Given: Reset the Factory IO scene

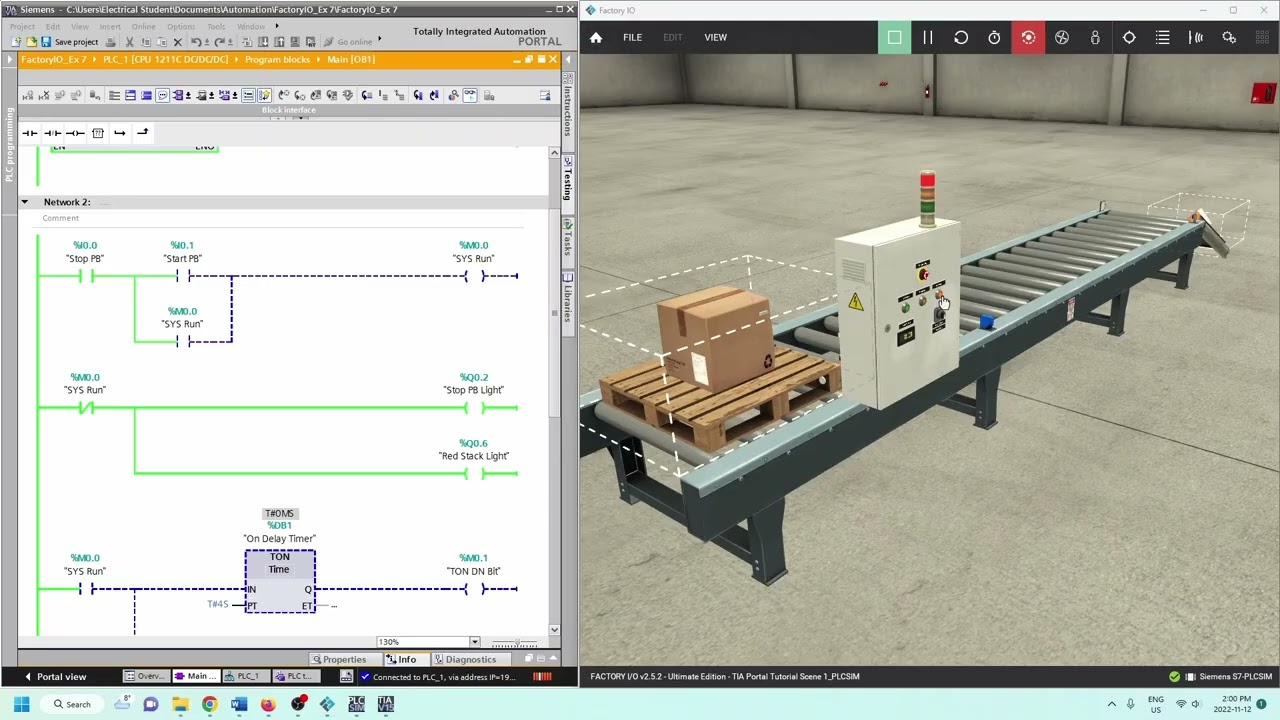Looking at the screenshot, I should (x=961, y=38).
